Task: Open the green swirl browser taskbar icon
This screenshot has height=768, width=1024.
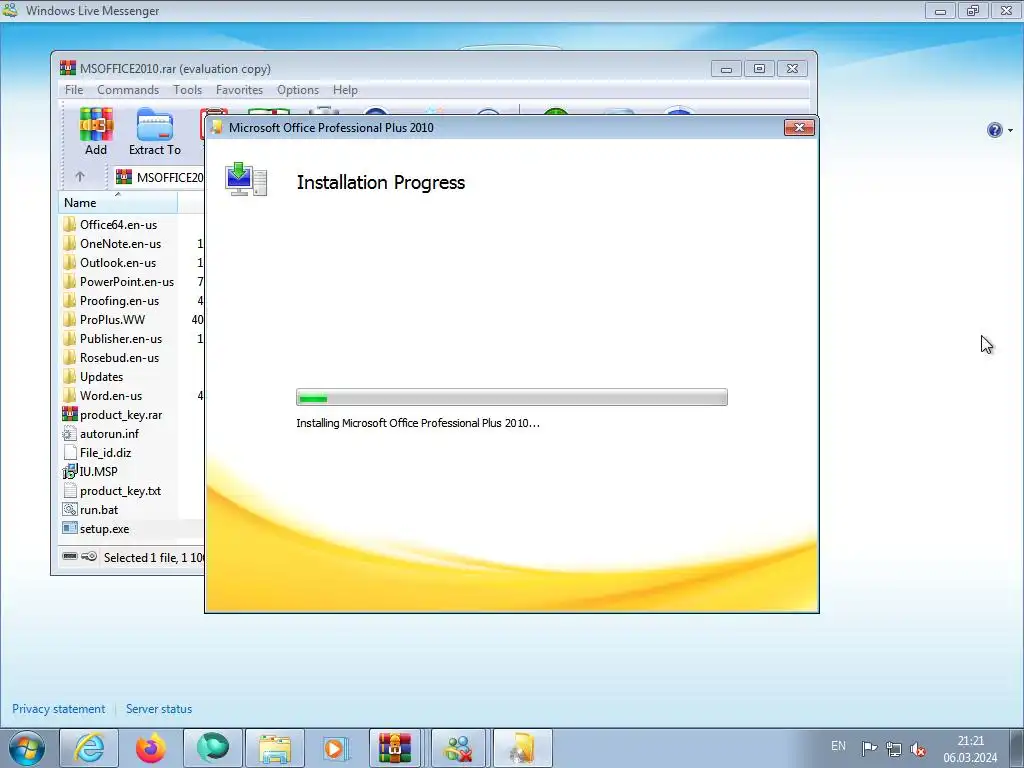Action: (213, 748)
